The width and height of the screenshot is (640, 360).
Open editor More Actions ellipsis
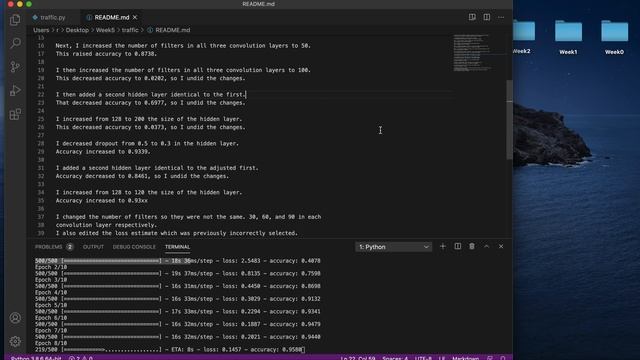(501, 17)
